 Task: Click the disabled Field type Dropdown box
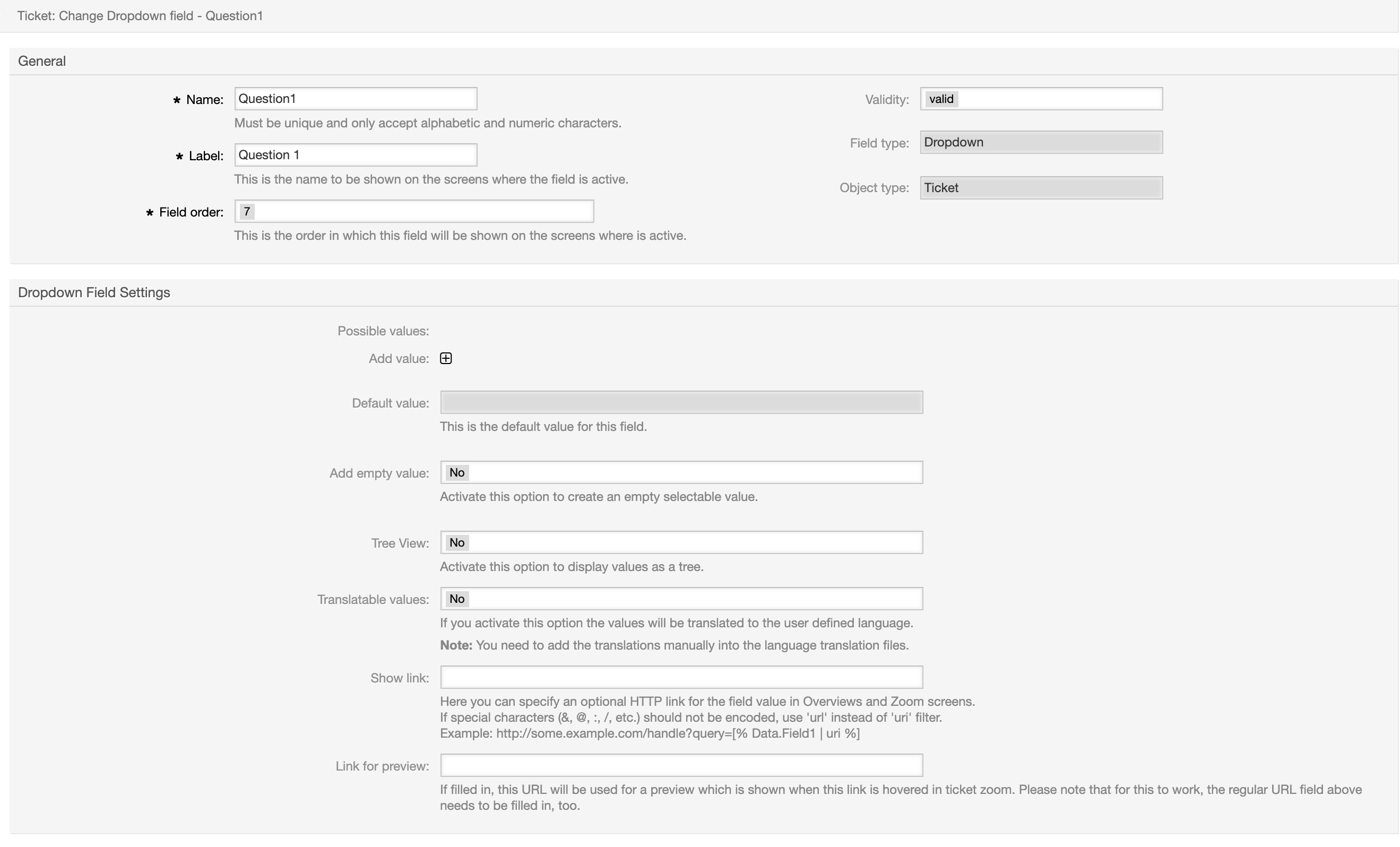[x=1040, y=142]
